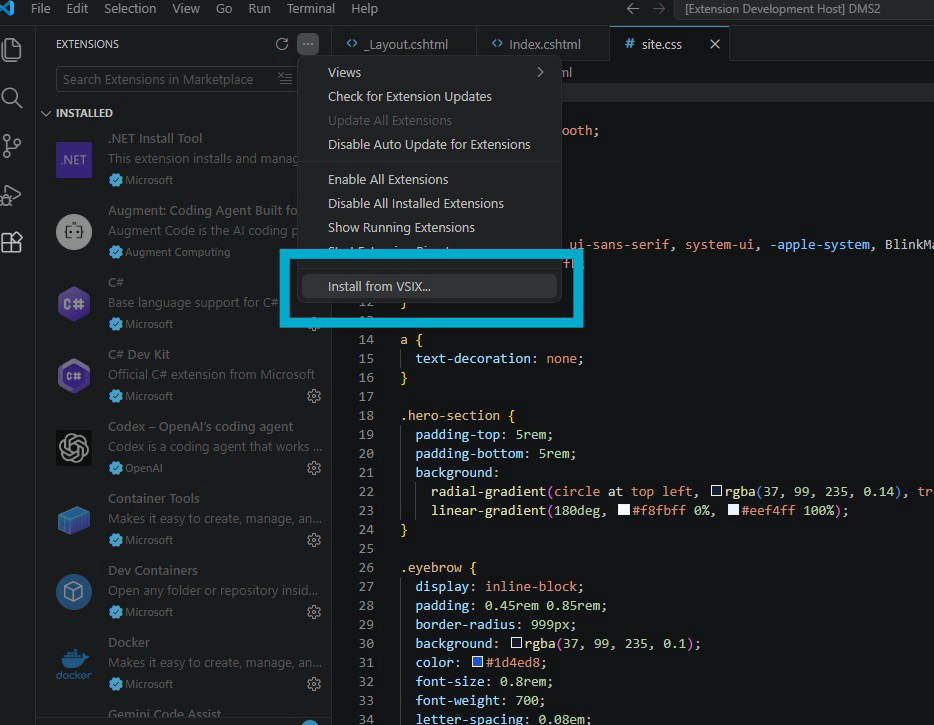The height and width of the screenshot is (725, 934).
Task: Open Run and Debug view
Action: 12,195
